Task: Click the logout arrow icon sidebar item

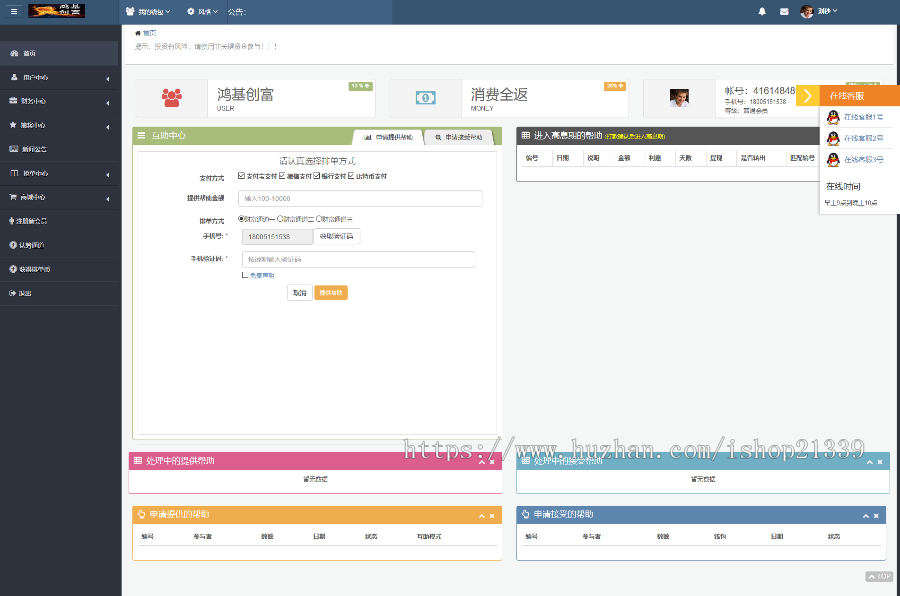Action: (x=13, y=293)
